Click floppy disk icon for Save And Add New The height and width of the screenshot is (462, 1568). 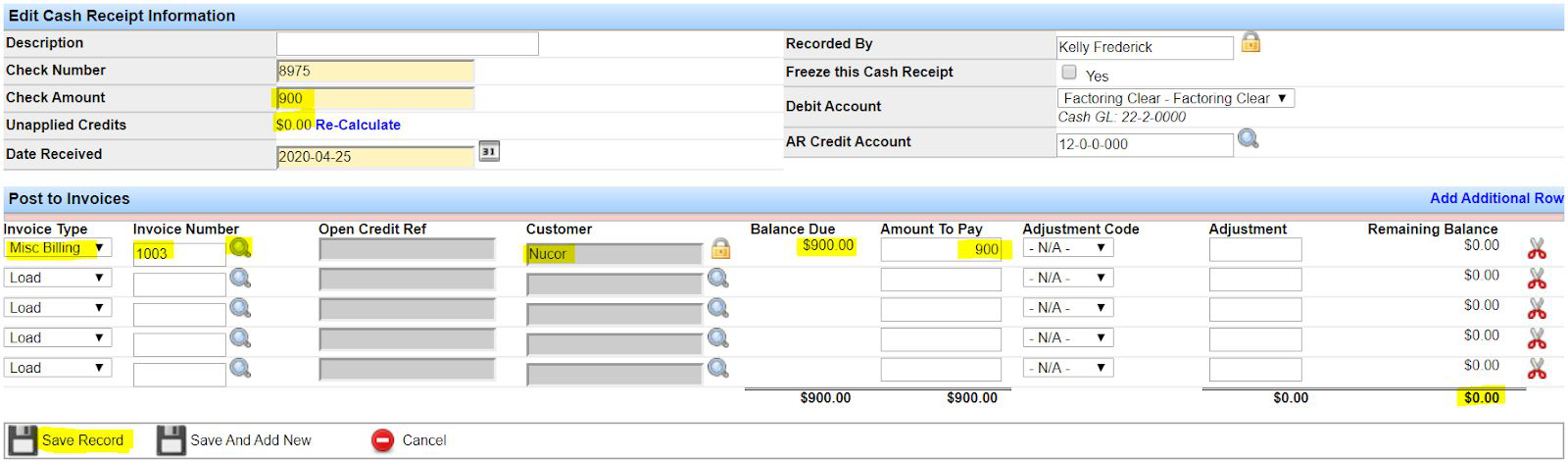click(x=171, y=440)
